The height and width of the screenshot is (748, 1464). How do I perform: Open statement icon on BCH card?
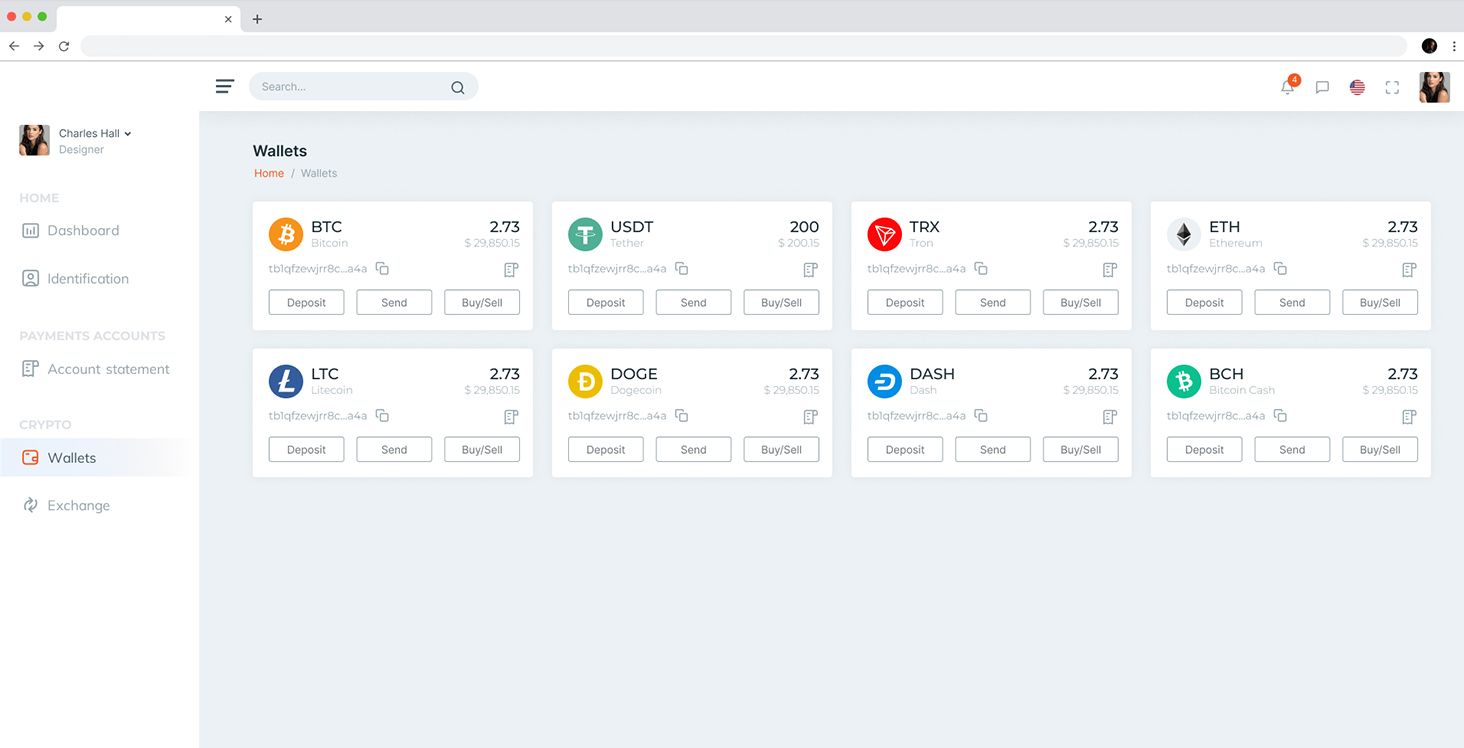(x=1409, y=417)
